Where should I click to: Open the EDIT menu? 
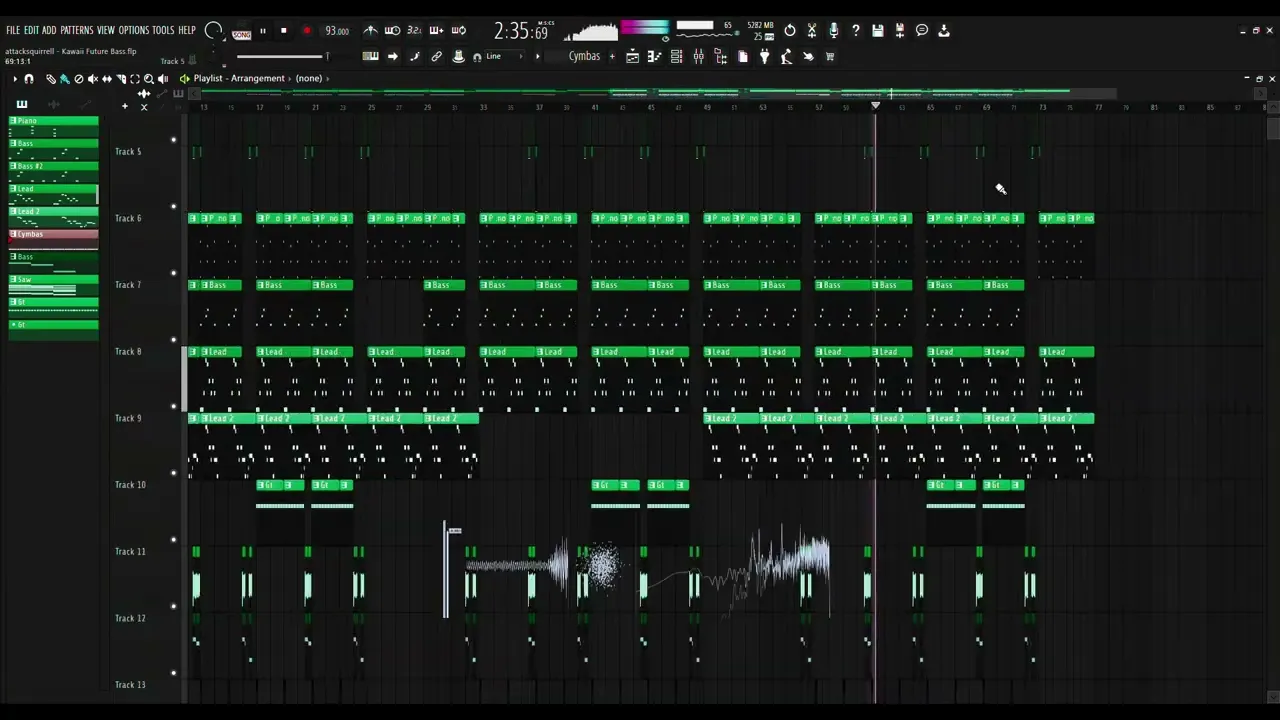point(31,31)
